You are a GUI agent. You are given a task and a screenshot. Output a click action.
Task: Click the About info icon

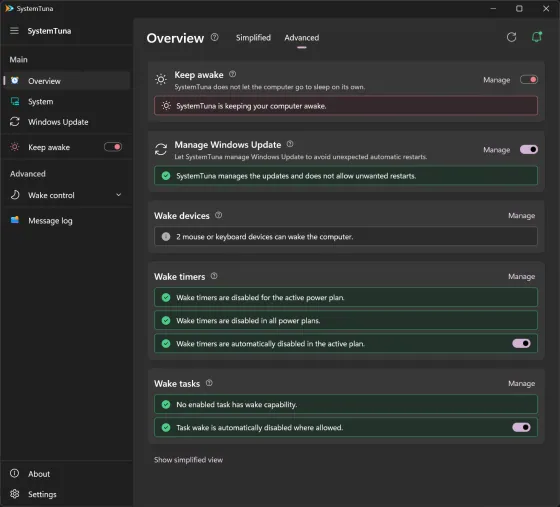(x=14, y=473)
